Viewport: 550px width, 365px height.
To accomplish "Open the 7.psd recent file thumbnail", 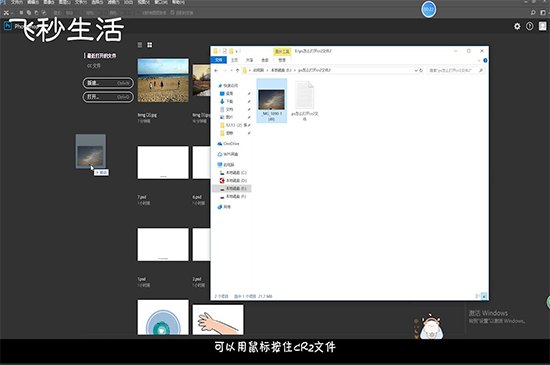I will [163, 163].
